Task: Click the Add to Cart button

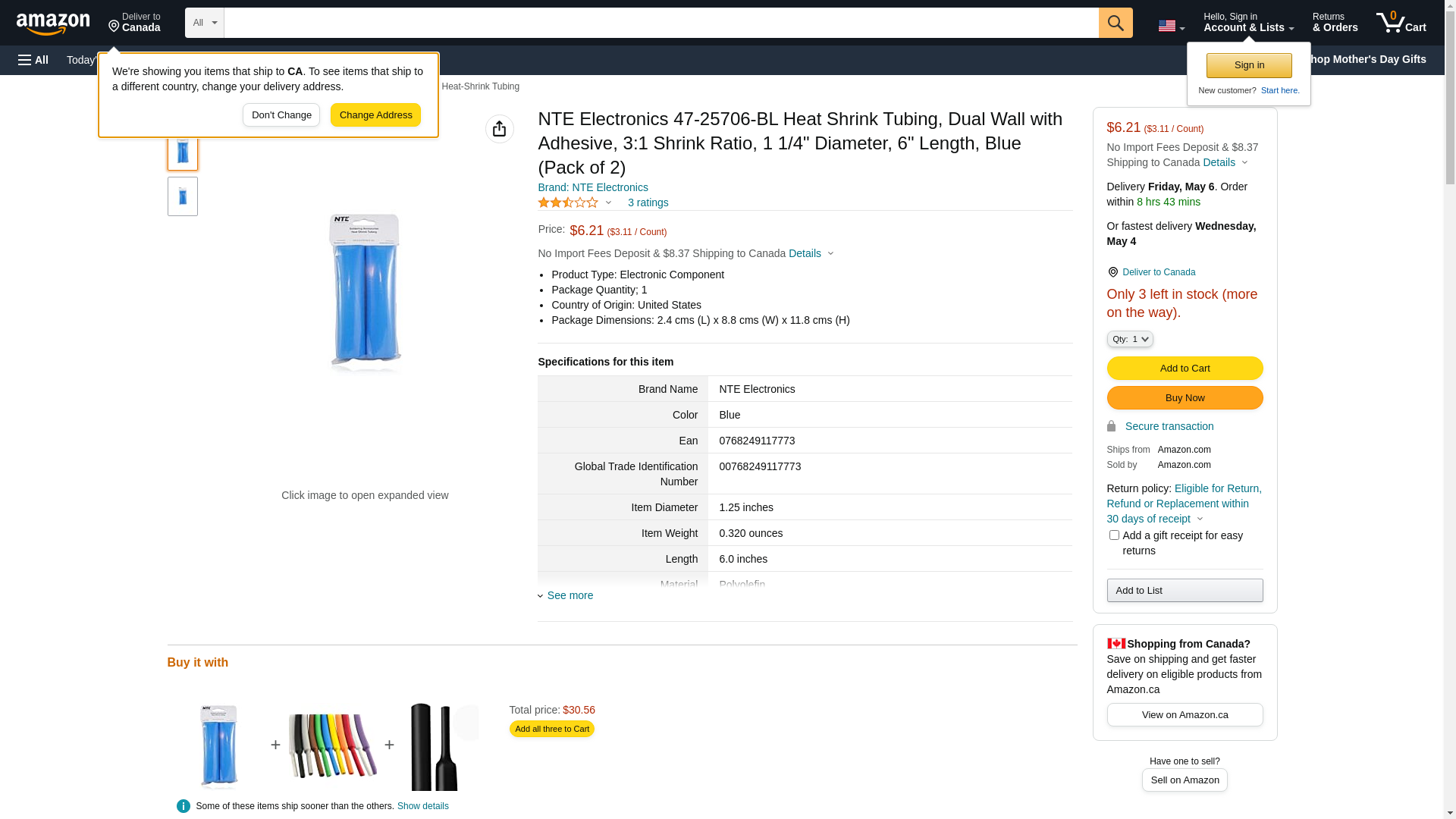Action: (x=1185, y=369)
